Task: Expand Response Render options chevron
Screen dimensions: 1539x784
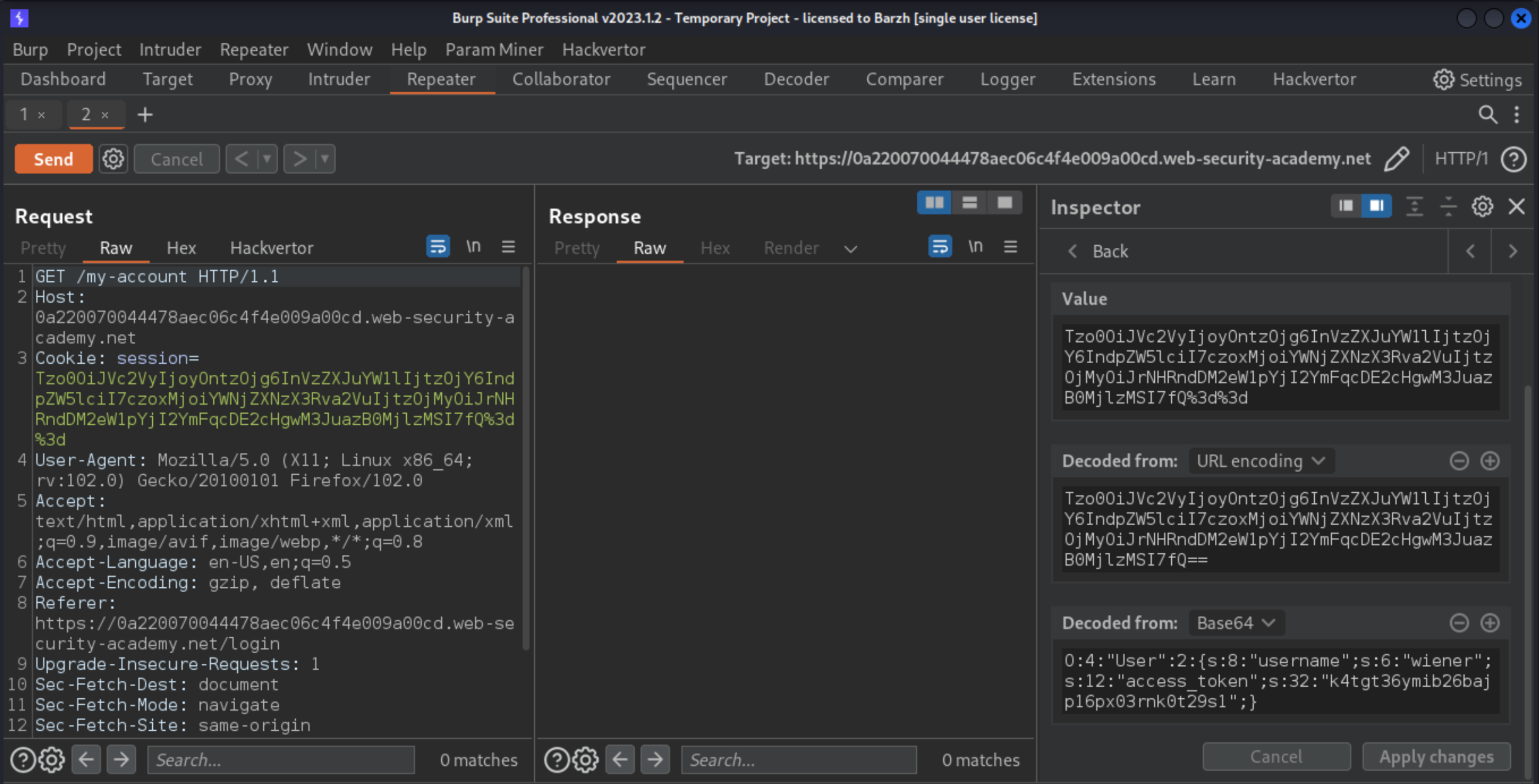Action: [x=850, y=249]
